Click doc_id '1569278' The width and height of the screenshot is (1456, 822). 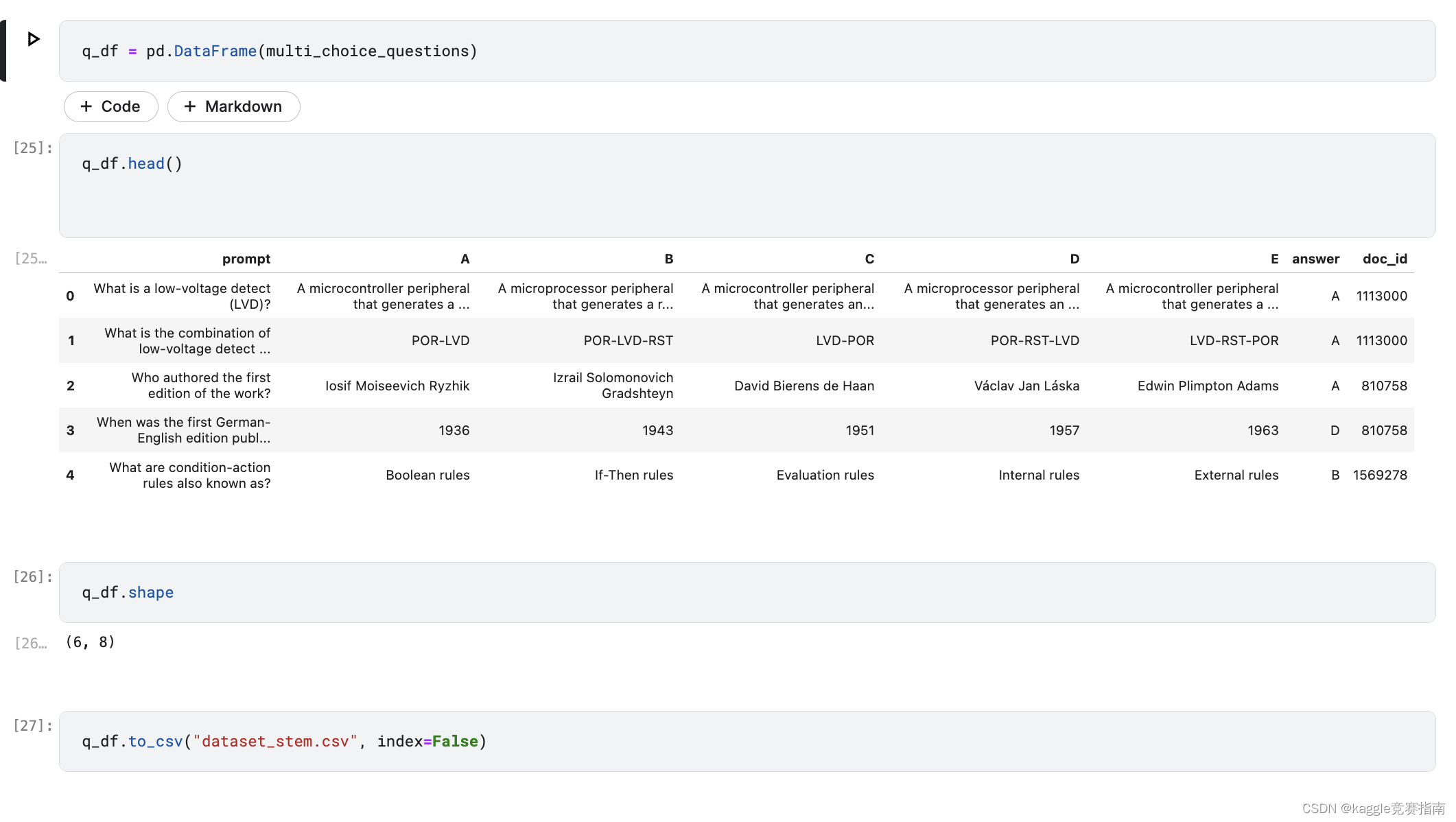coord(1380,475)
